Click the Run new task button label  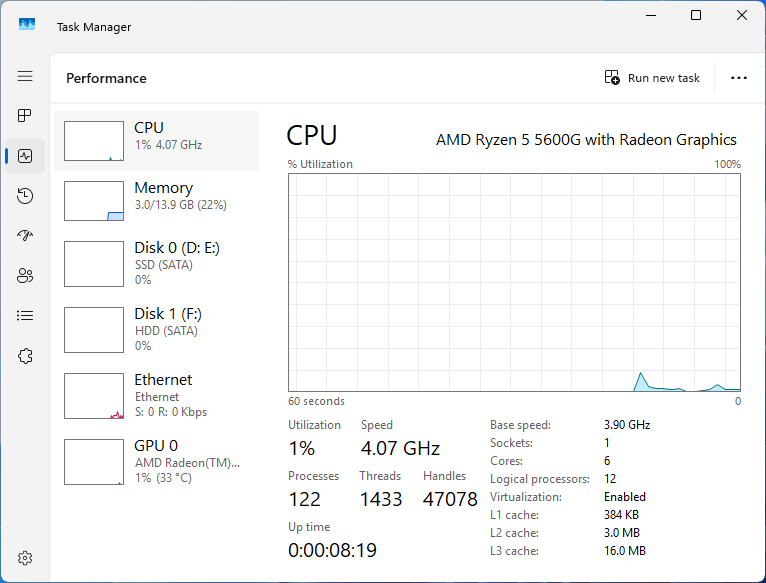[663, 78]
